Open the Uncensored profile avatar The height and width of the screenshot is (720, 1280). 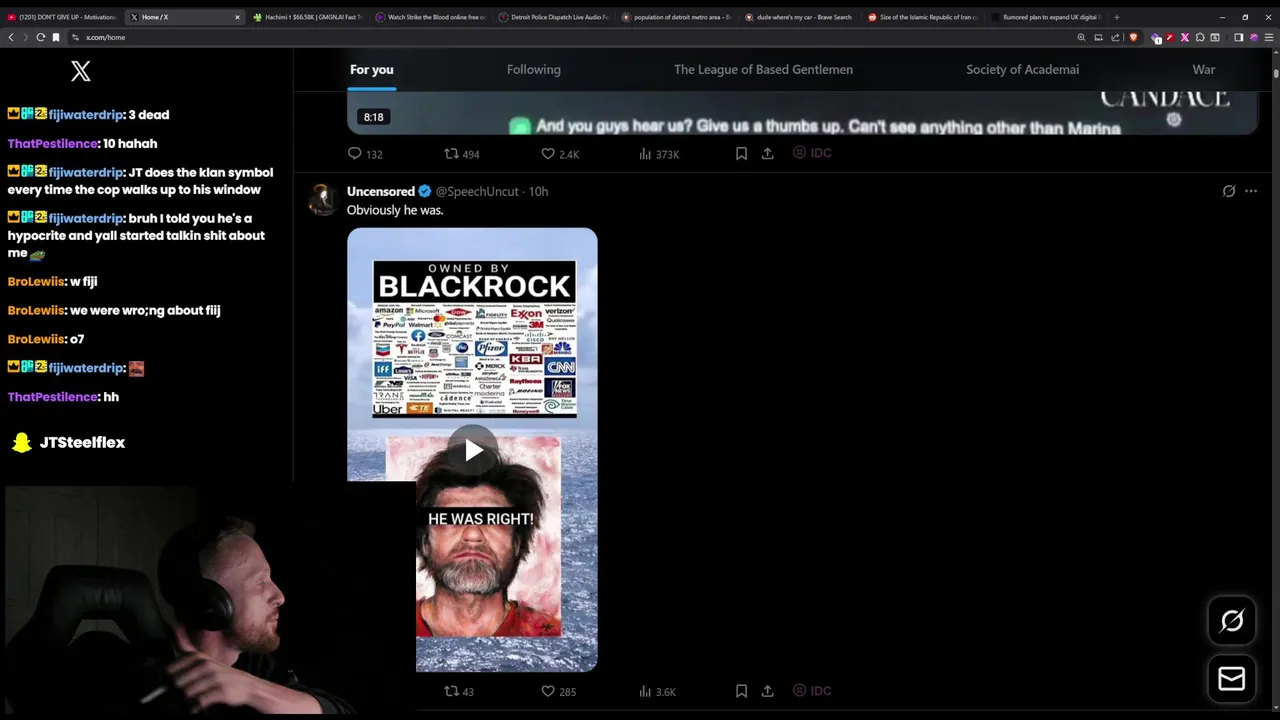(x=322, y=199)
